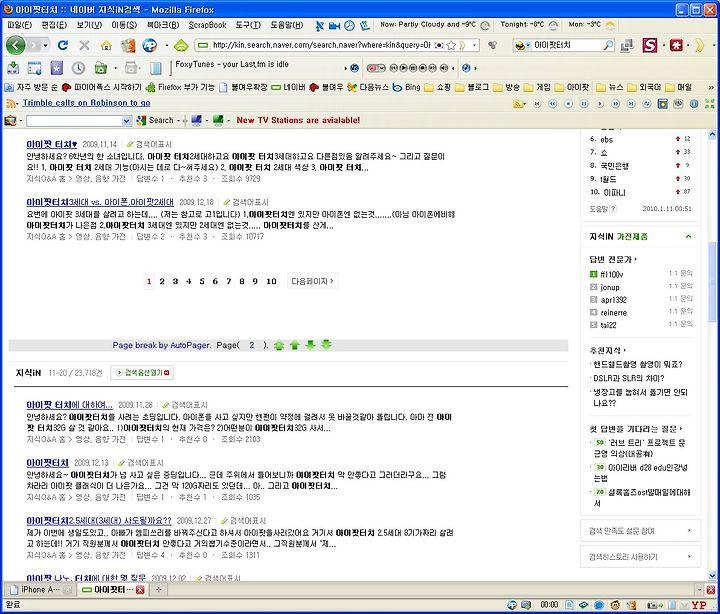Click the green camera screenshot icon
The height and width of the screenshot is (614, 720).
[x=101, y=68]
